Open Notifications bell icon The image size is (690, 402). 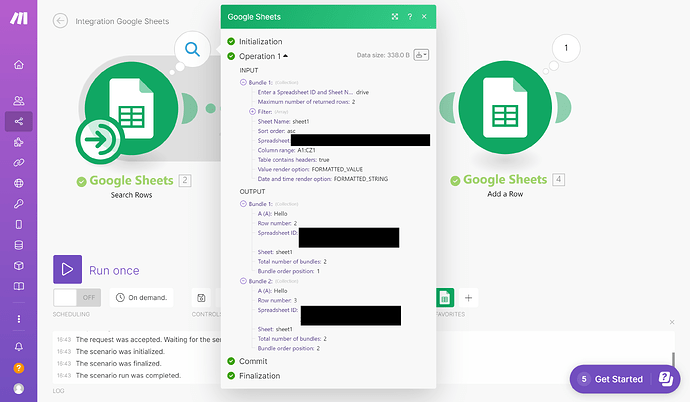tap(19, 347)
